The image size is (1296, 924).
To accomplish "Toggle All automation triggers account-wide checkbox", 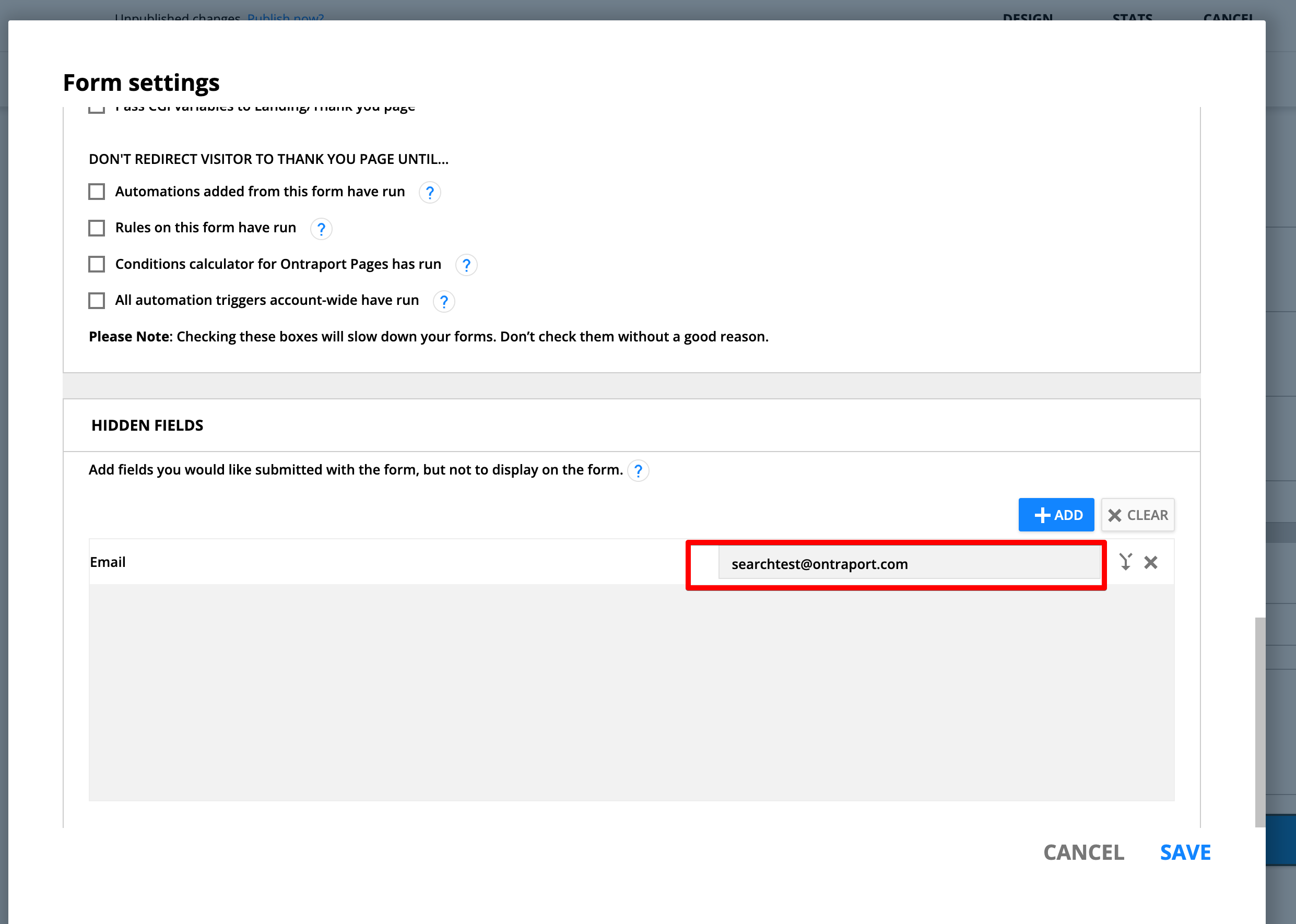I will [97, 300].
